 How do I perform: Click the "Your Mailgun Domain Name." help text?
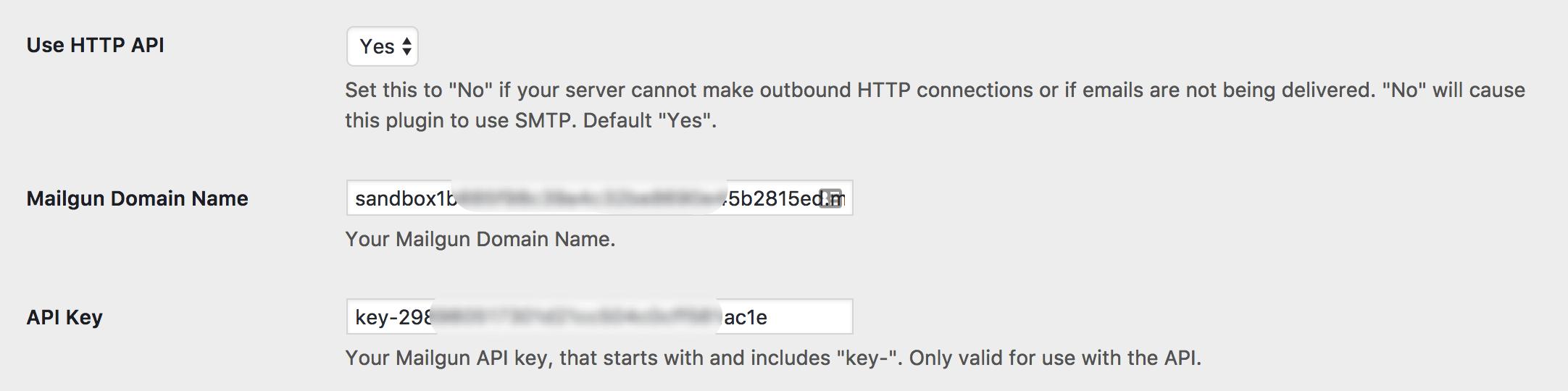480,239
